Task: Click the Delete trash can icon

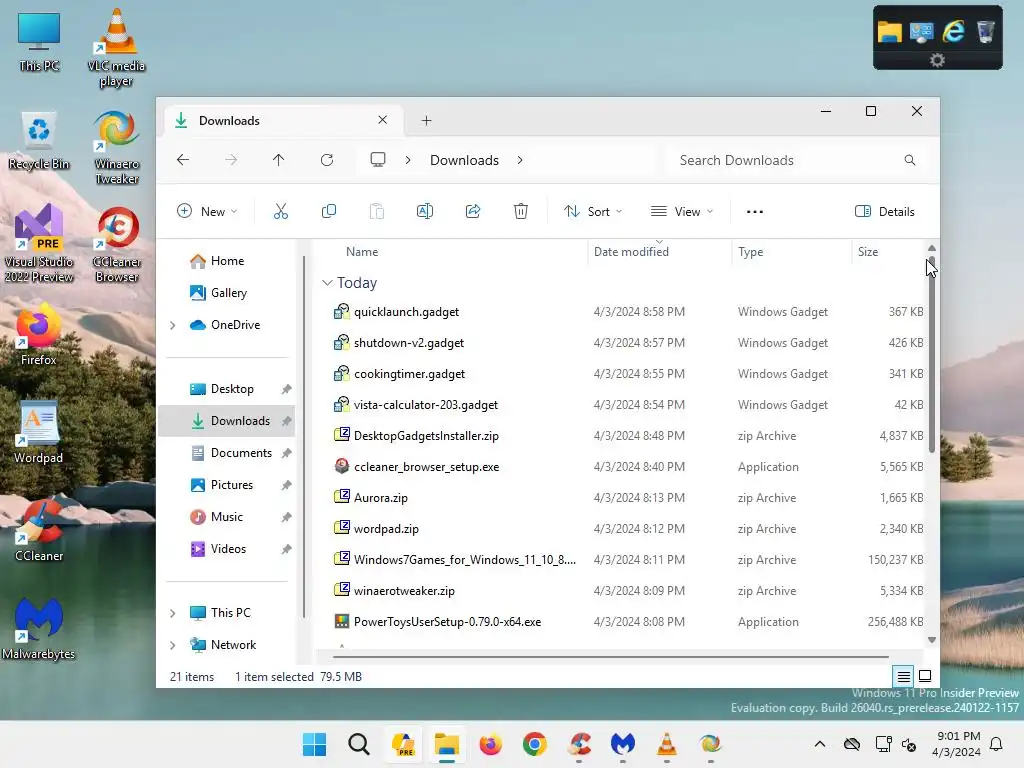Action: (x=520, y=212)
